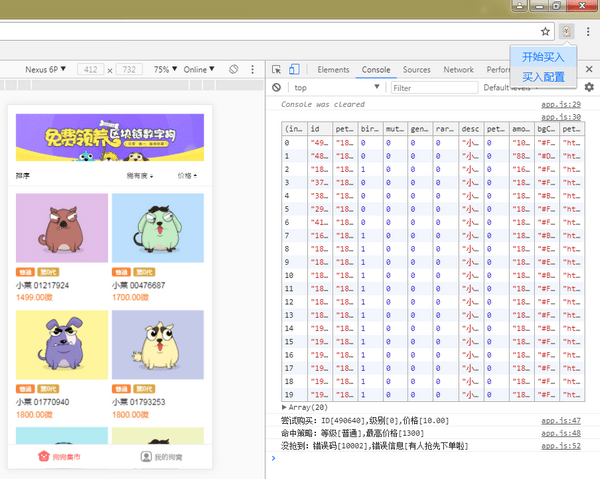Open the app.js:52 source link
Image resolution: width=600 pixels, height=479 pixels.
561,446
